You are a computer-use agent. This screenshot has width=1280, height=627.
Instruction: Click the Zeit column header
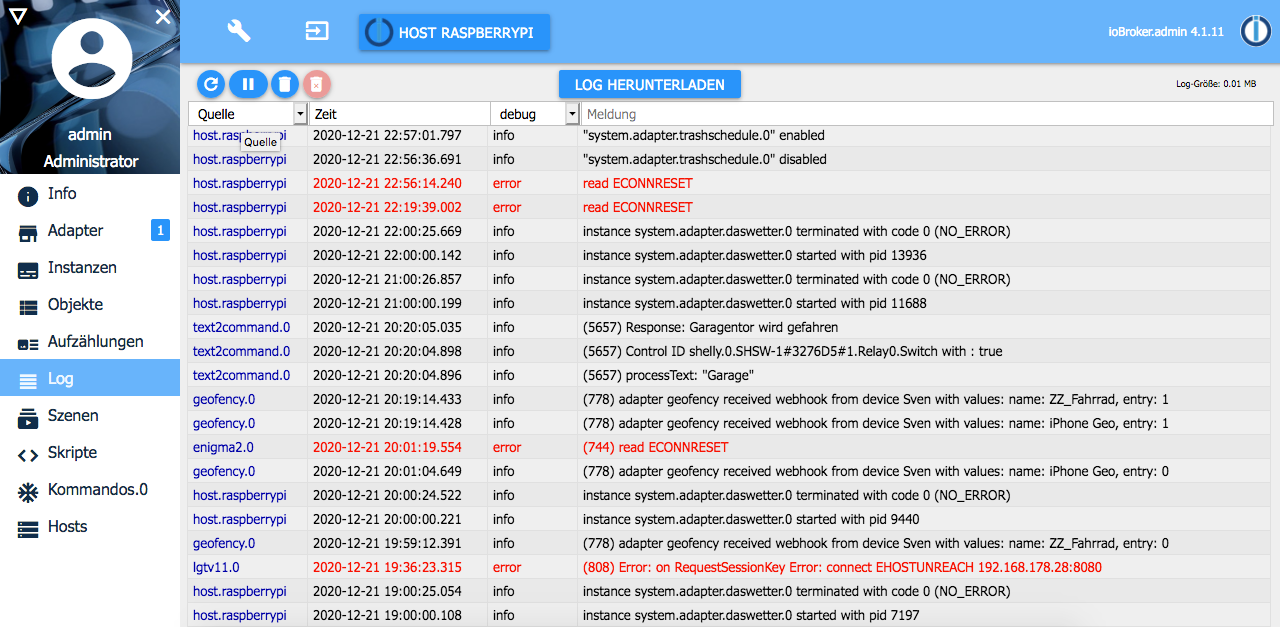tap(398, 114)
